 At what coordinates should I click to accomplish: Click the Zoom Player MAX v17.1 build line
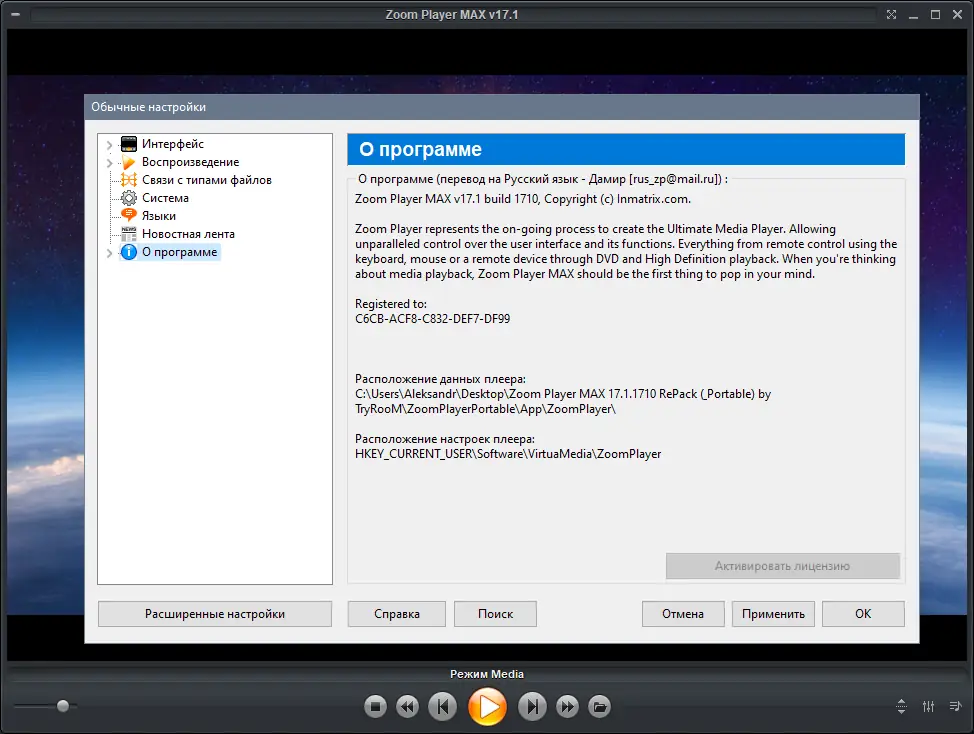(x=522, y=199)
